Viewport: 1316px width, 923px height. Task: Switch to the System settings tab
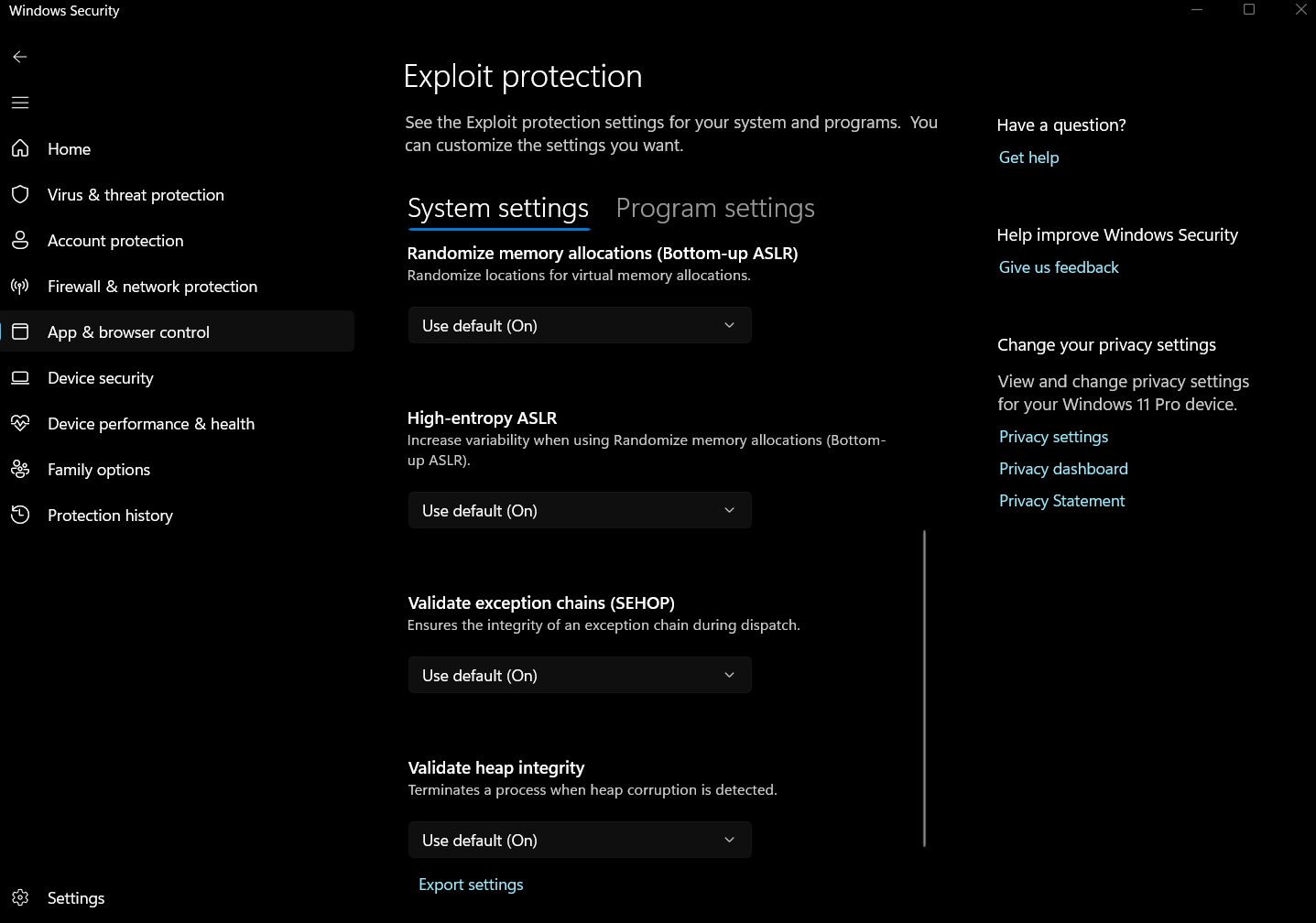498,209
